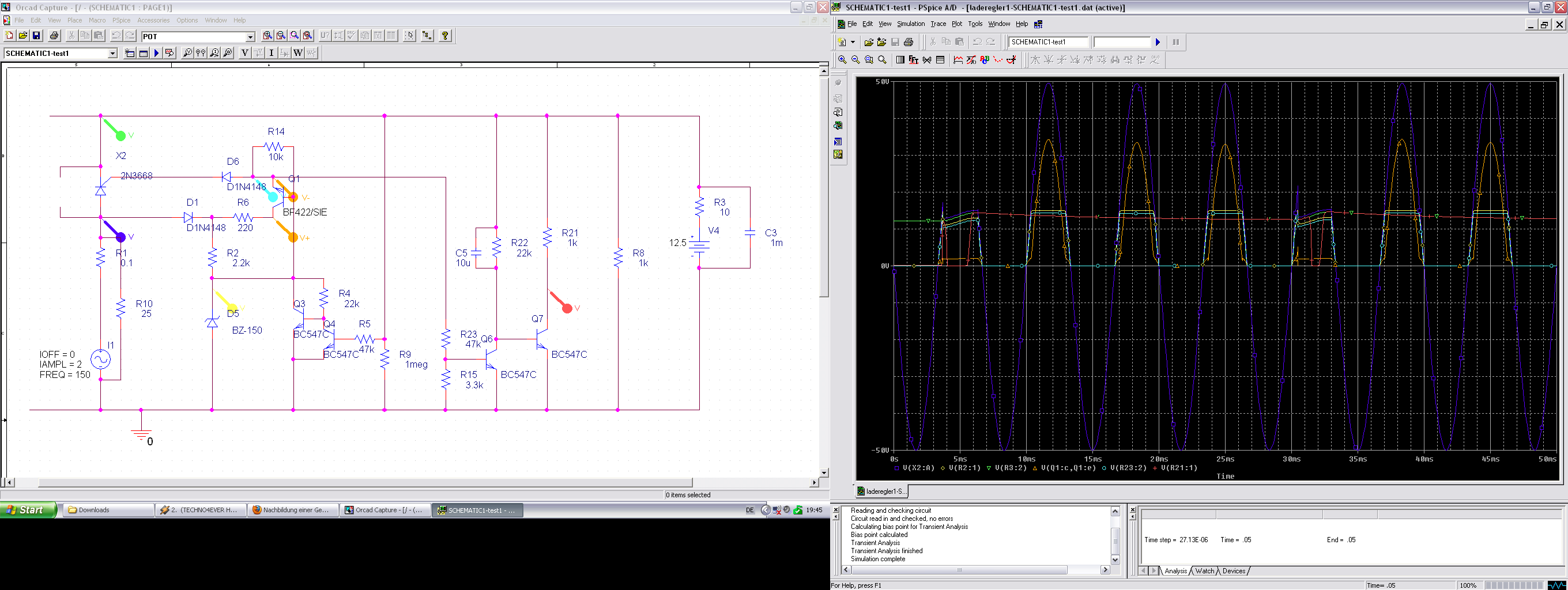Switch to the Watch tab
The width and height of the screenshot is (1568, 590).
click(x=1205, y=570)
